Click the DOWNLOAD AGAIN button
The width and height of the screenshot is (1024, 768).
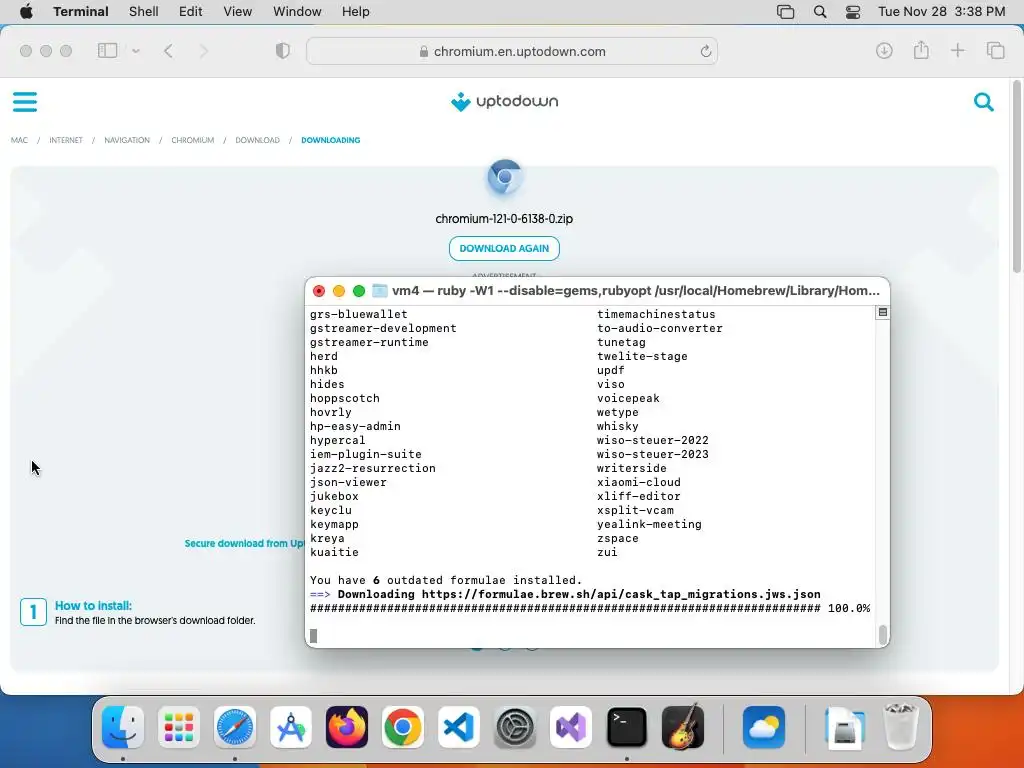click(504, 249)
